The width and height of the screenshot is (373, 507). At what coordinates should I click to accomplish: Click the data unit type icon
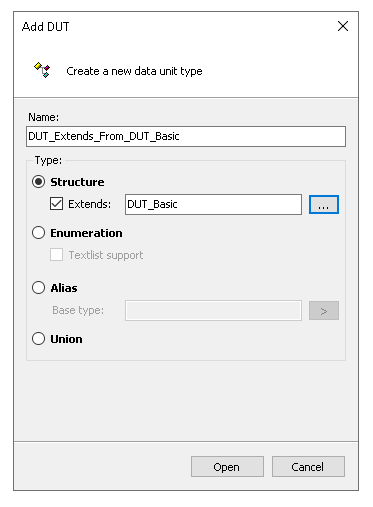(x=42, y=70)
